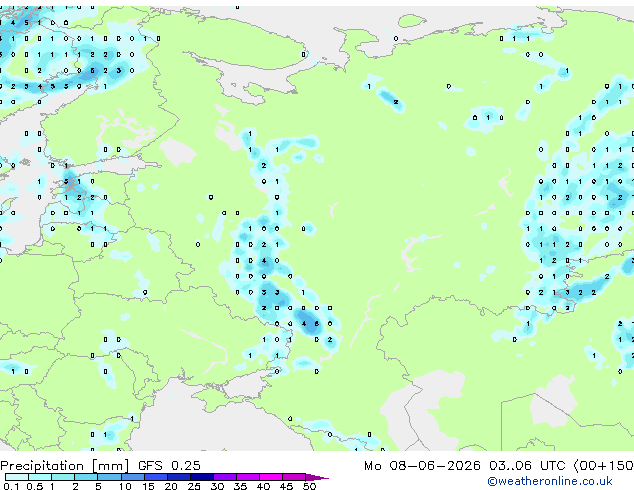Open the weatheronline.co.uk link
This screenshot has width=634, height=490.
[x=550, y=481]
